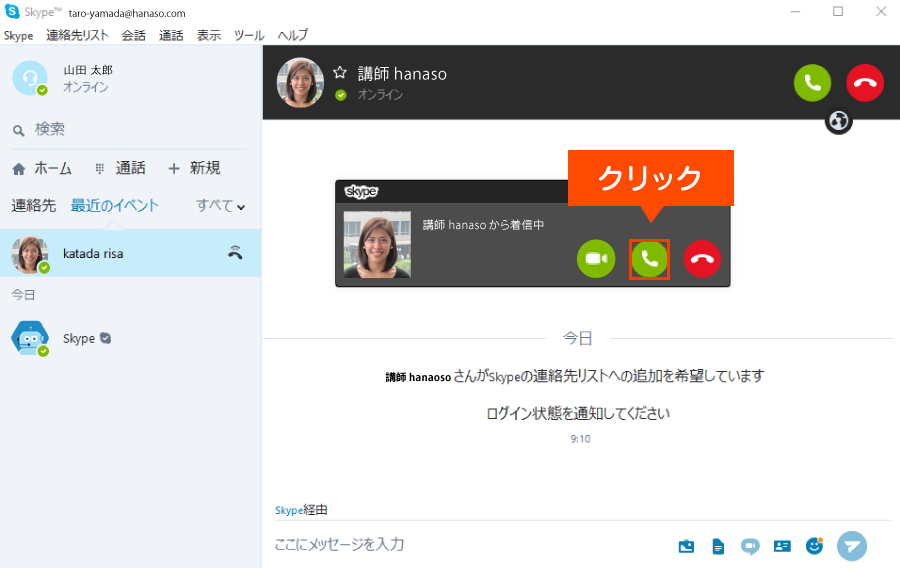The image size is (900, 568).
Task: Click the send file icon
Action: tap(718, 546)
